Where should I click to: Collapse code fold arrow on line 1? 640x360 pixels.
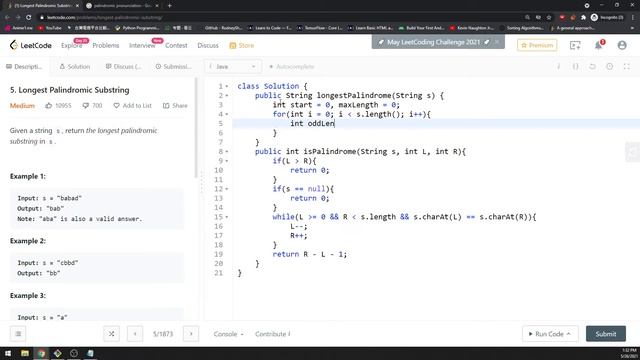(x=227, y=87)
